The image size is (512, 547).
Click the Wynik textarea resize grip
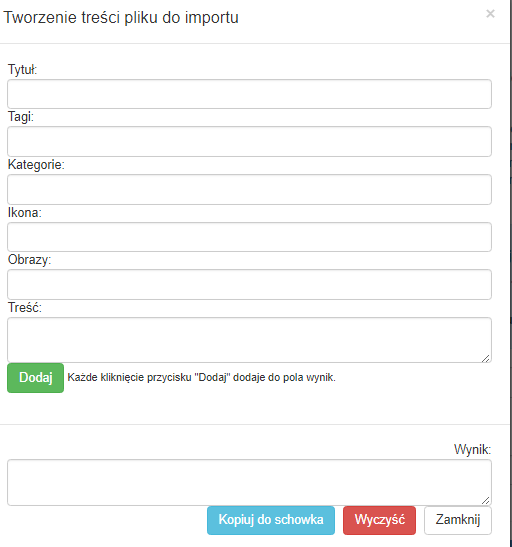pos(485,501)
